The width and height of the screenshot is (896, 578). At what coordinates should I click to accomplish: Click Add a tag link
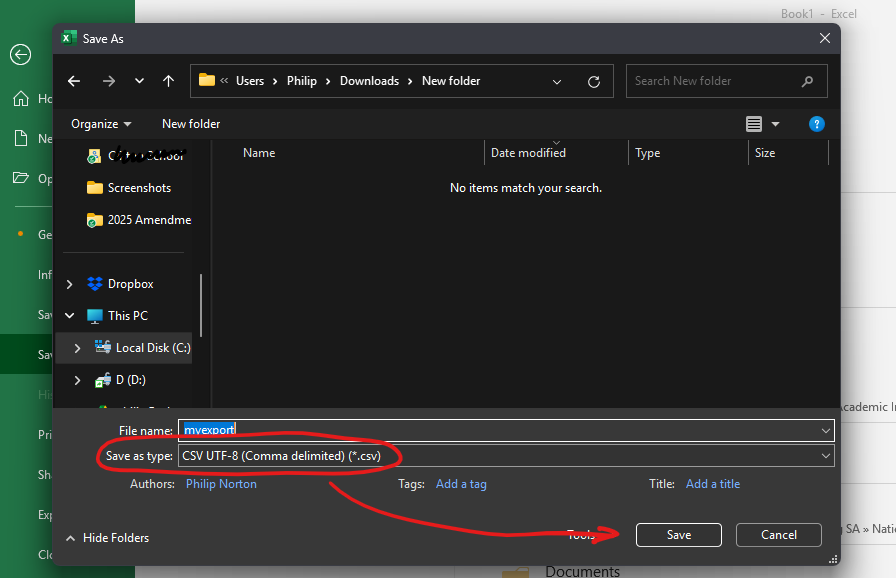[x=461, y=484]
